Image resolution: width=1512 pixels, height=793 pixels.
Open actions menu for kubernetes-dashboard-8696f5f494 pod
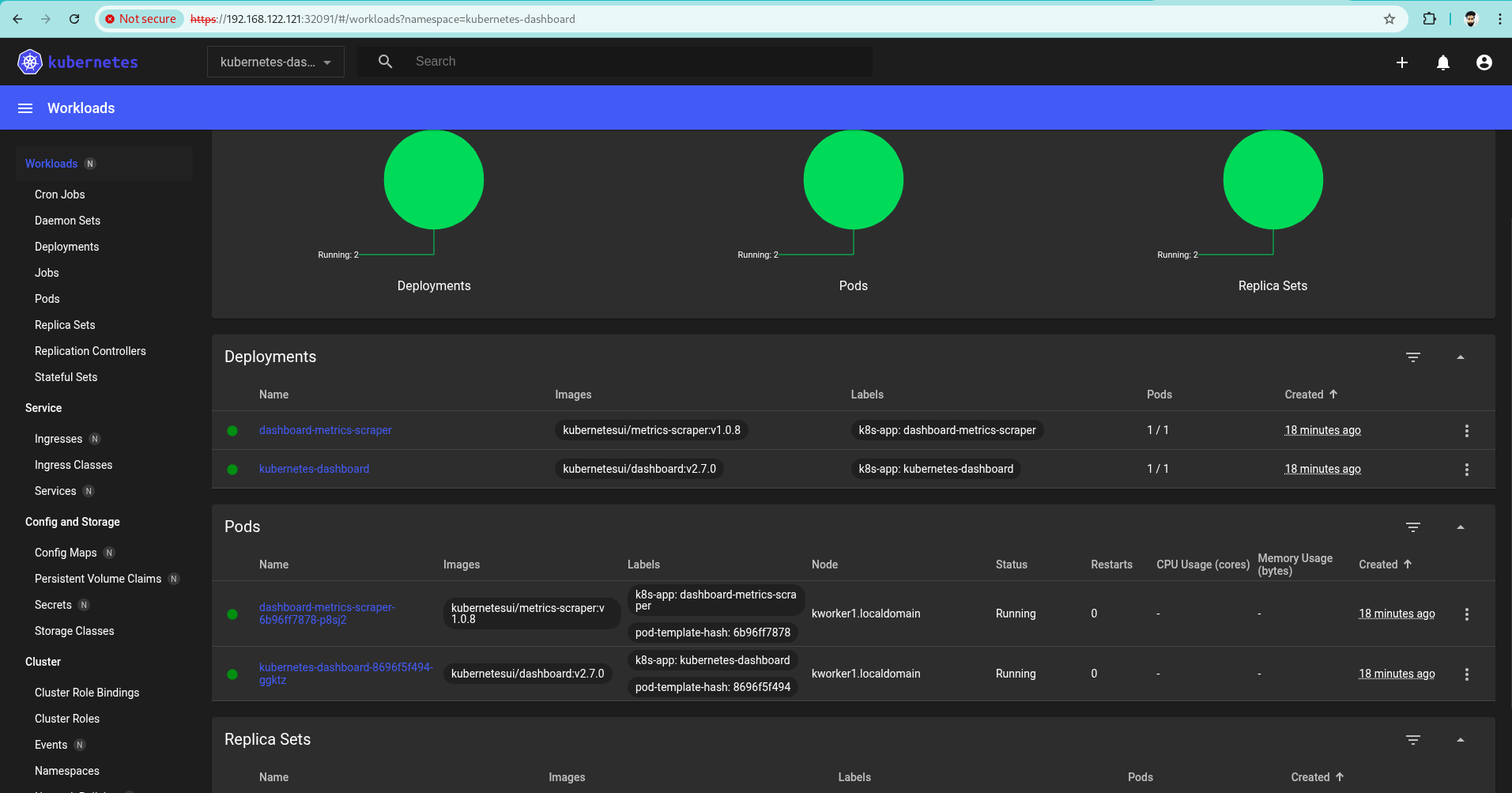[1466, 674]
